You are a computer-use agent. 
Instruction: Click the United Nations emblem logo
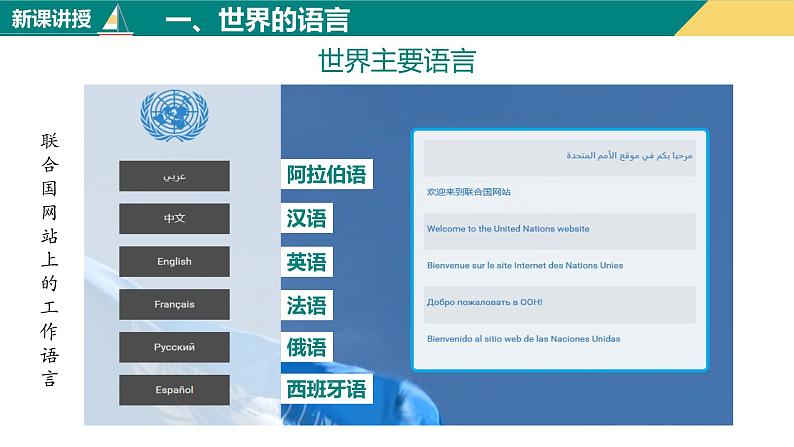pyautogui.click(x=174, y=115)
